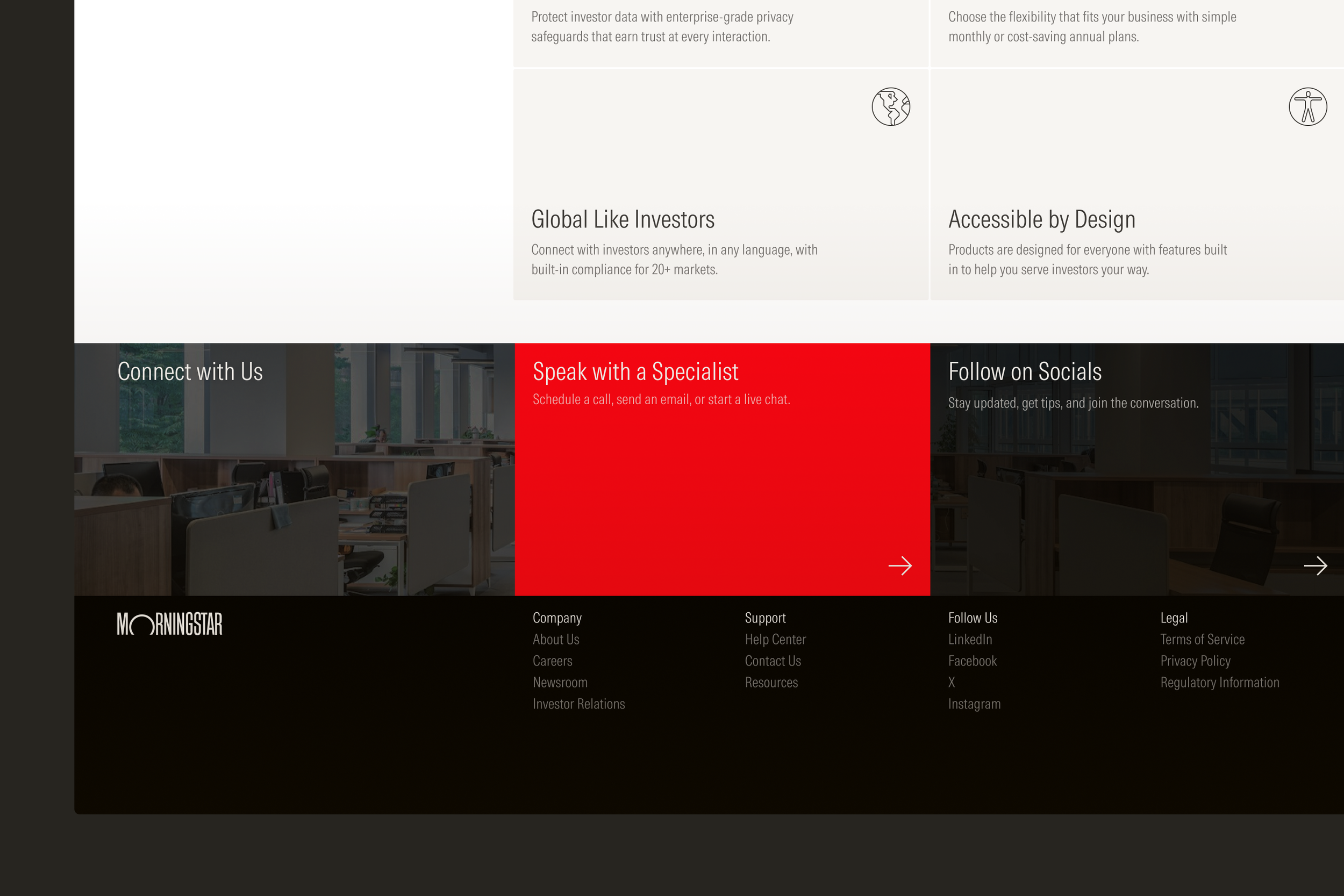The image size is (1344, 896).
Task: Visit Investor Relations page
Action: (578, 704)
